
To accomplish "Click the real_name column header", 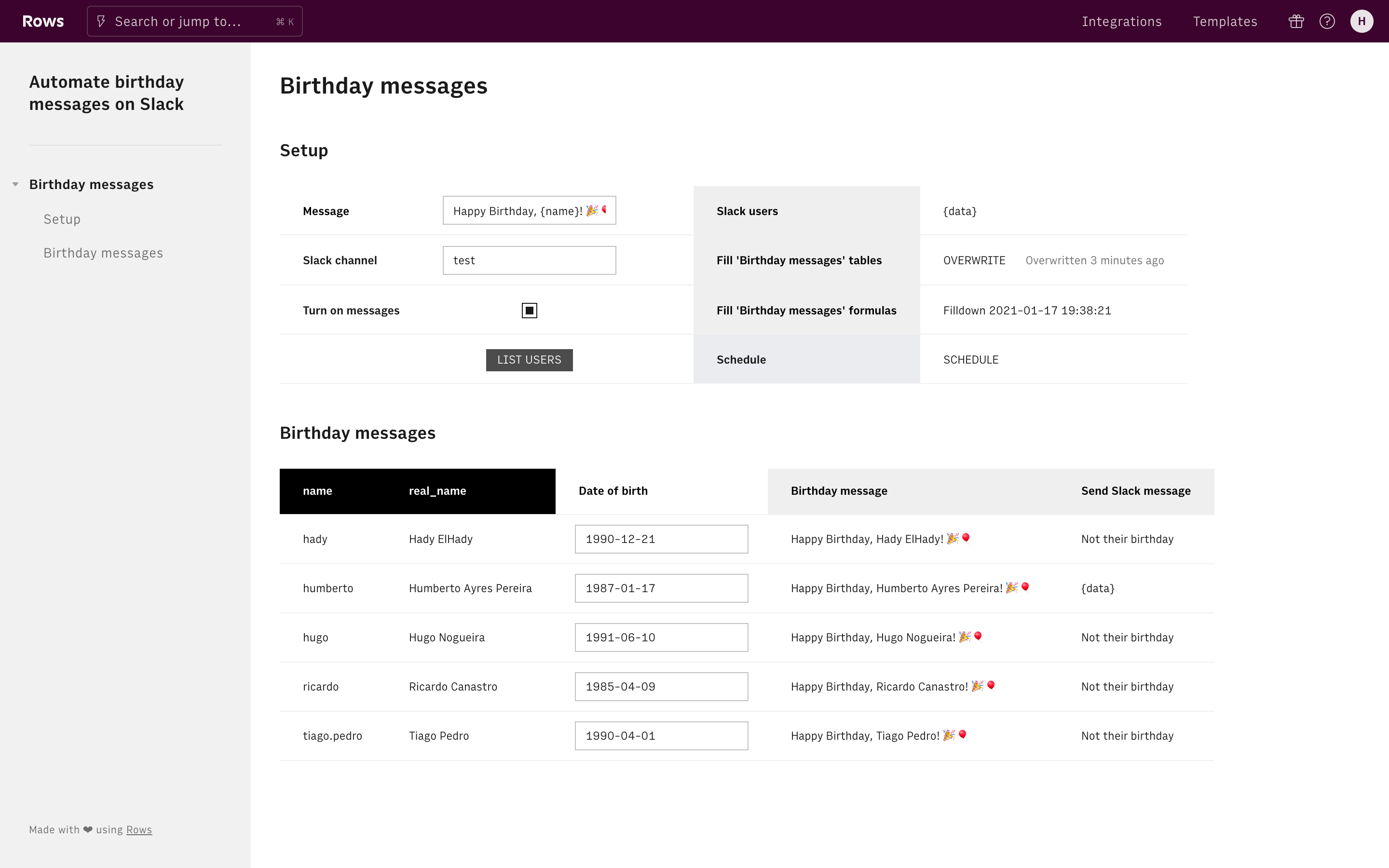I will coord(437,491).
